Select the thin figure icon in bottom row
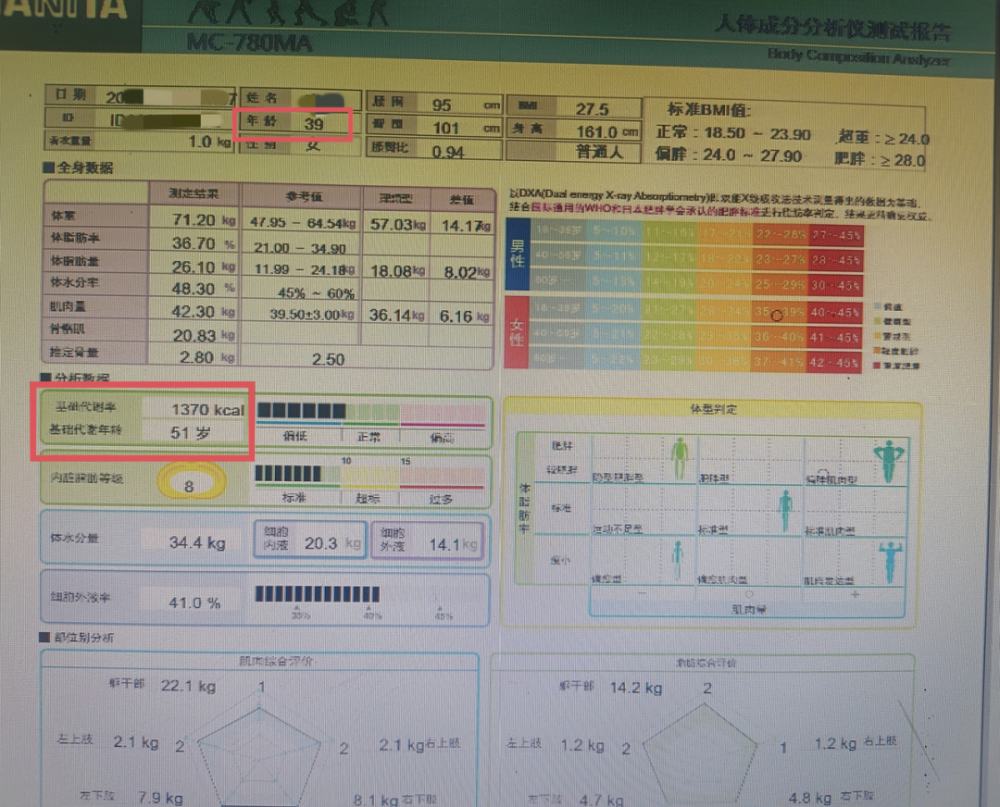This screenshot has height=807, width=1000. pos(678,560)
